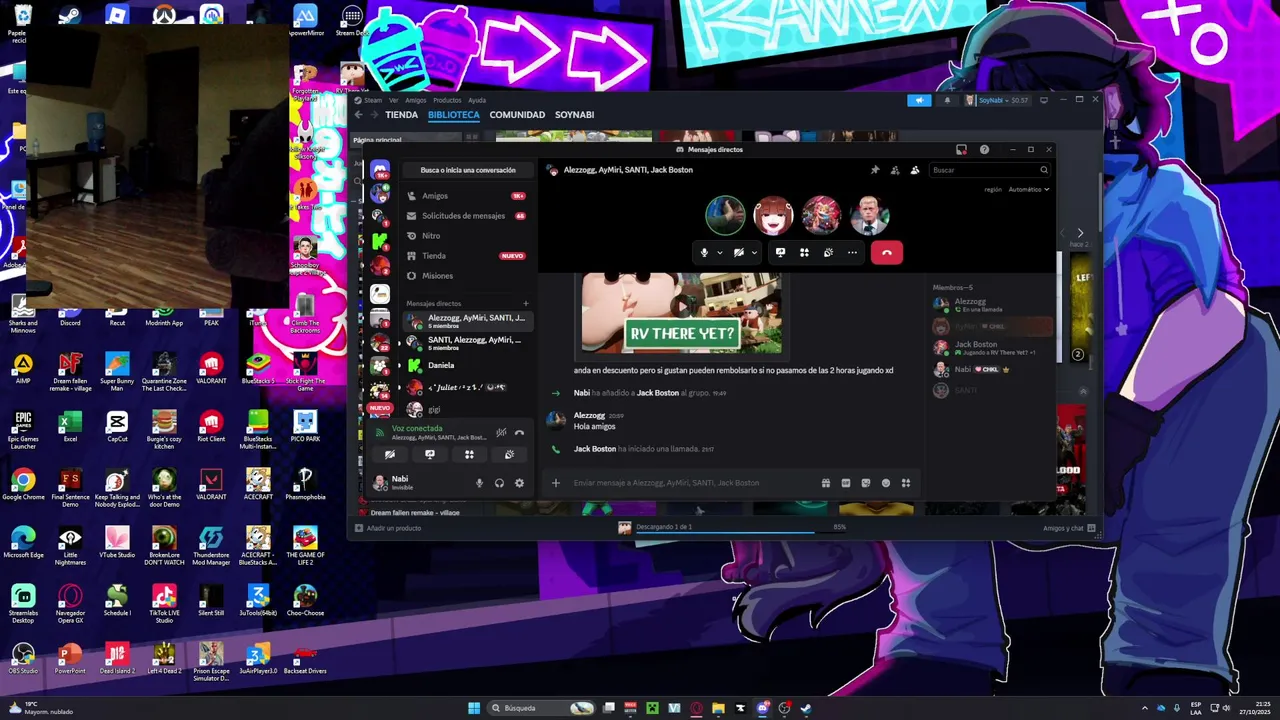
Task: Open more call options ellipsis
Action: tap(852, 253)
